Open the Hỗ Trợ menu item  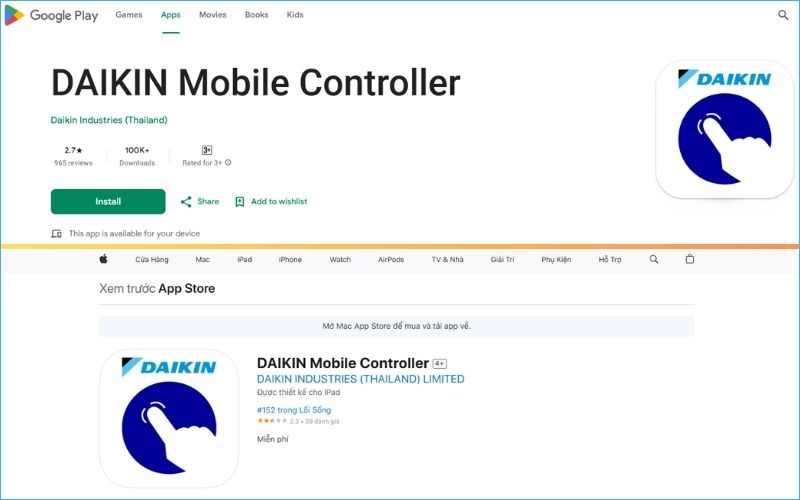[610, 260]
